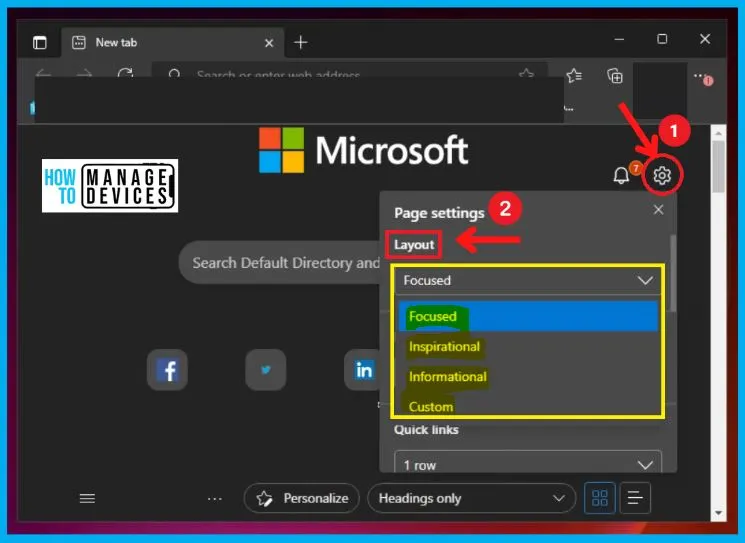Open Page settings gear icon
This screenshot has width=745, height=543.
(662, 175)
